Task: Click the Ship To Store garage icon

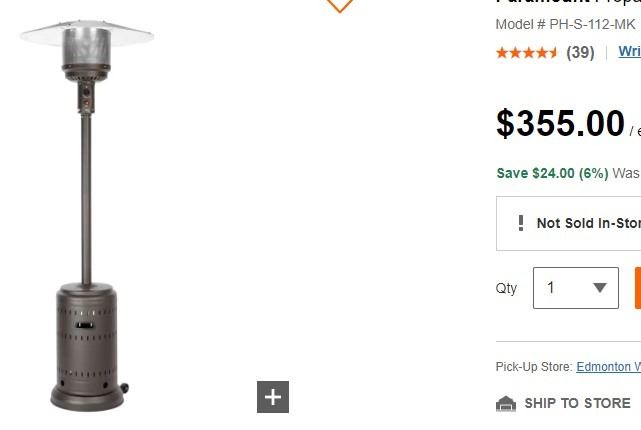Action: [506, 403]
